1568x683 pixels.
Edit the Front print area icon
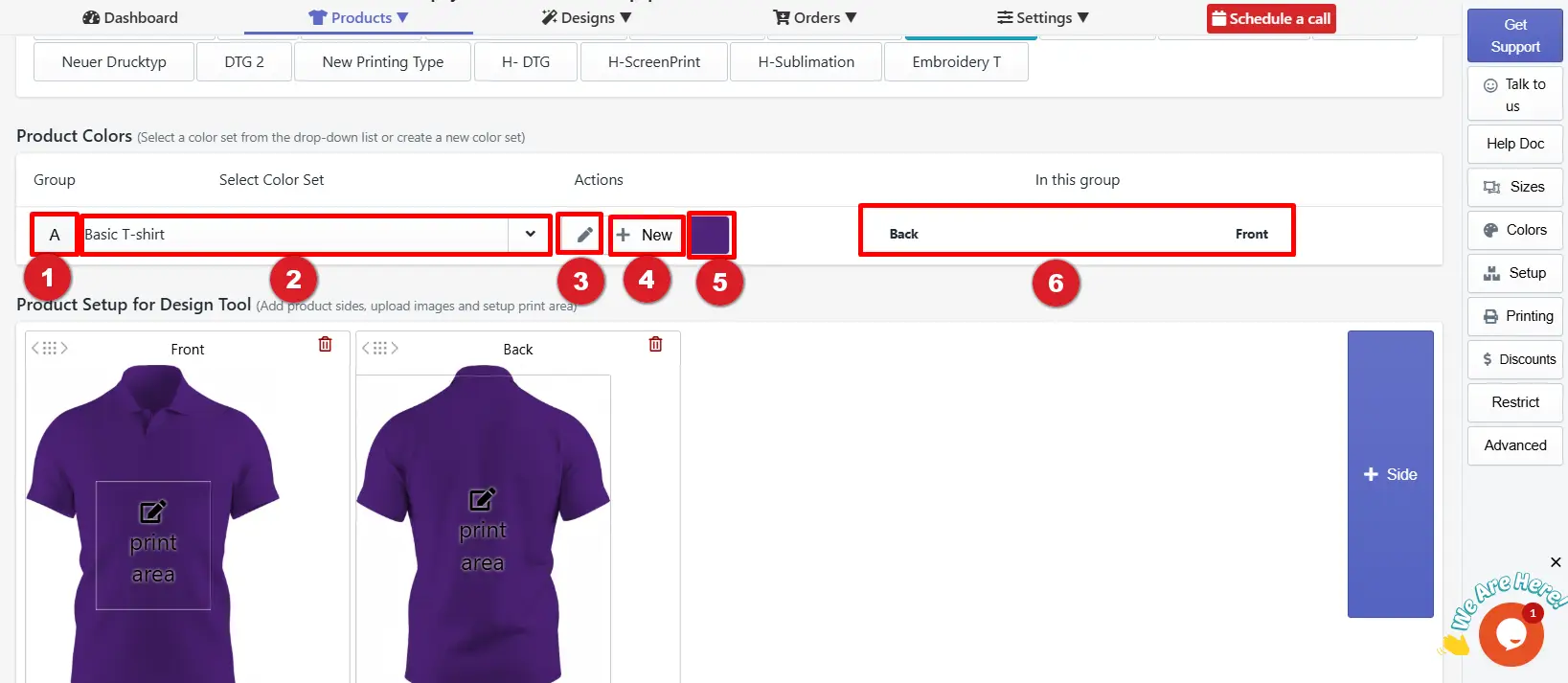pos(153,512)
